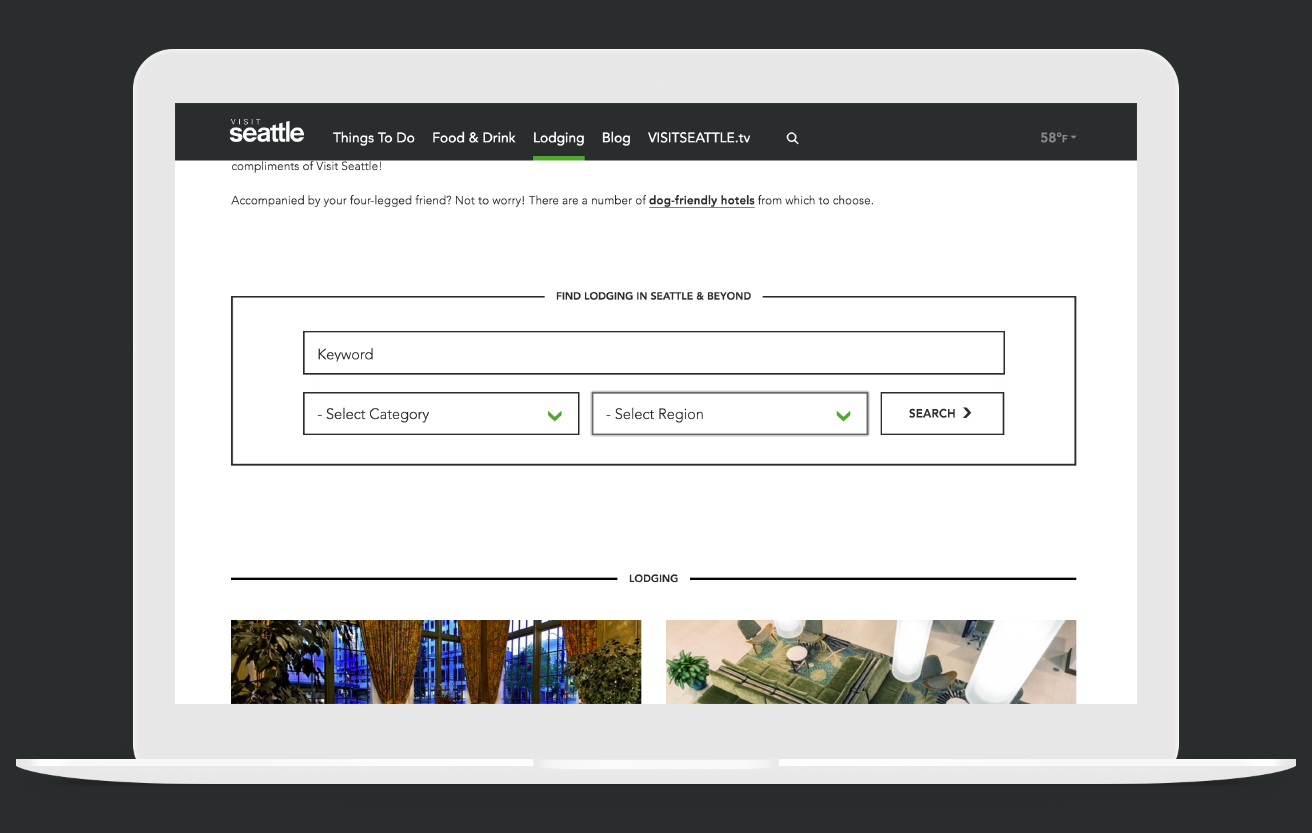
Task: Open the site search magnifier icon
Action: pos(792,139)
